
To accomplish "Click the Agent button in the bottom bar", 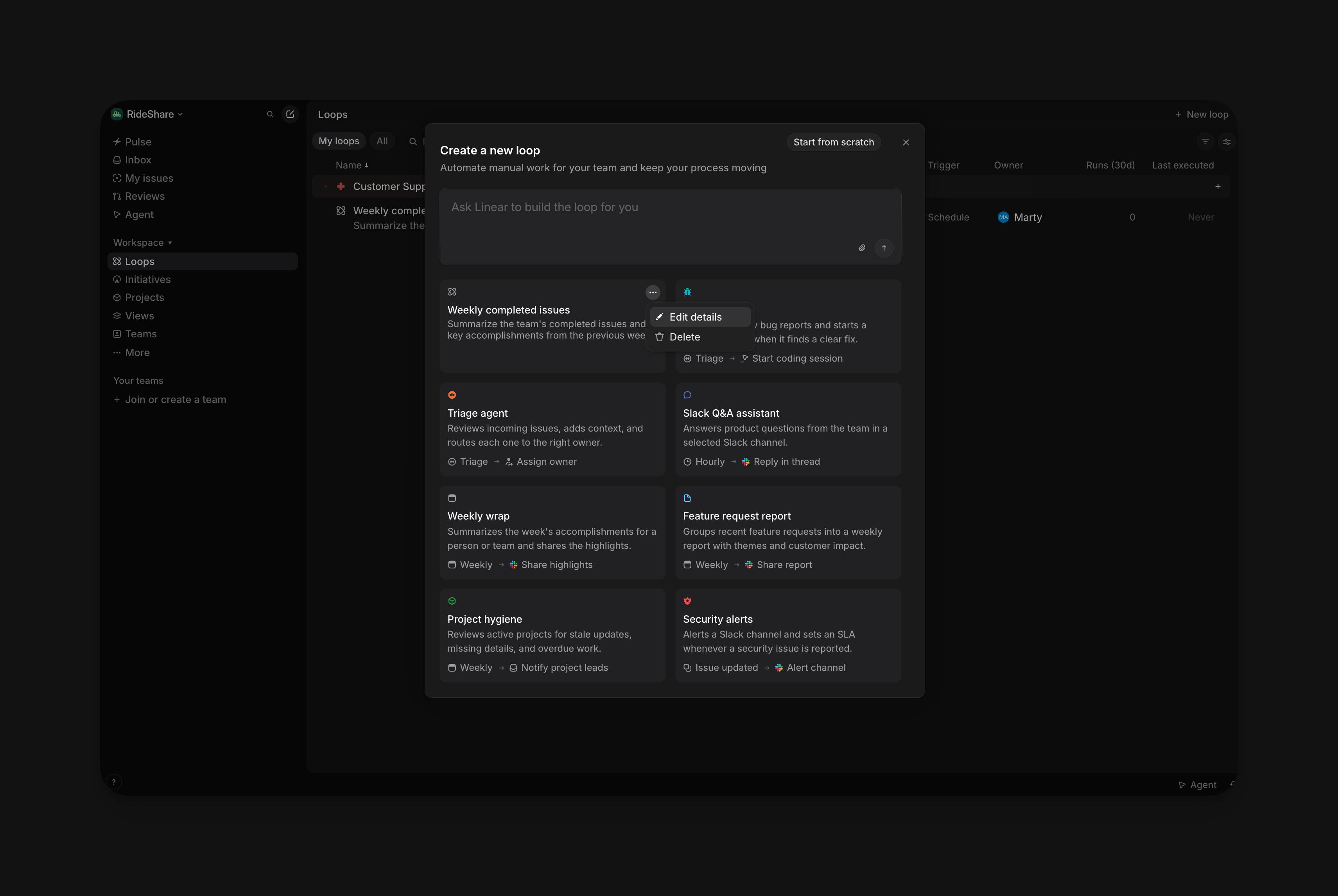I will coord(1197,785).
